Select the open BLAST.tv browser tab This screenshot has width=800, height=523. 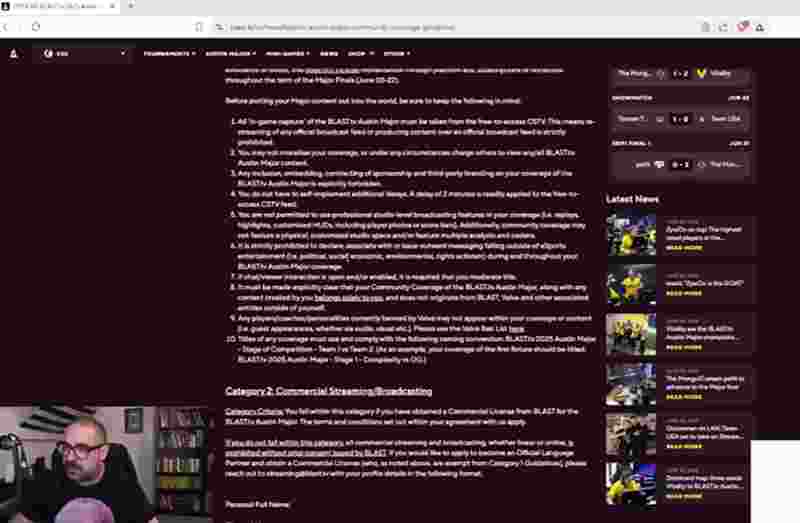click(x=59, y=7)
